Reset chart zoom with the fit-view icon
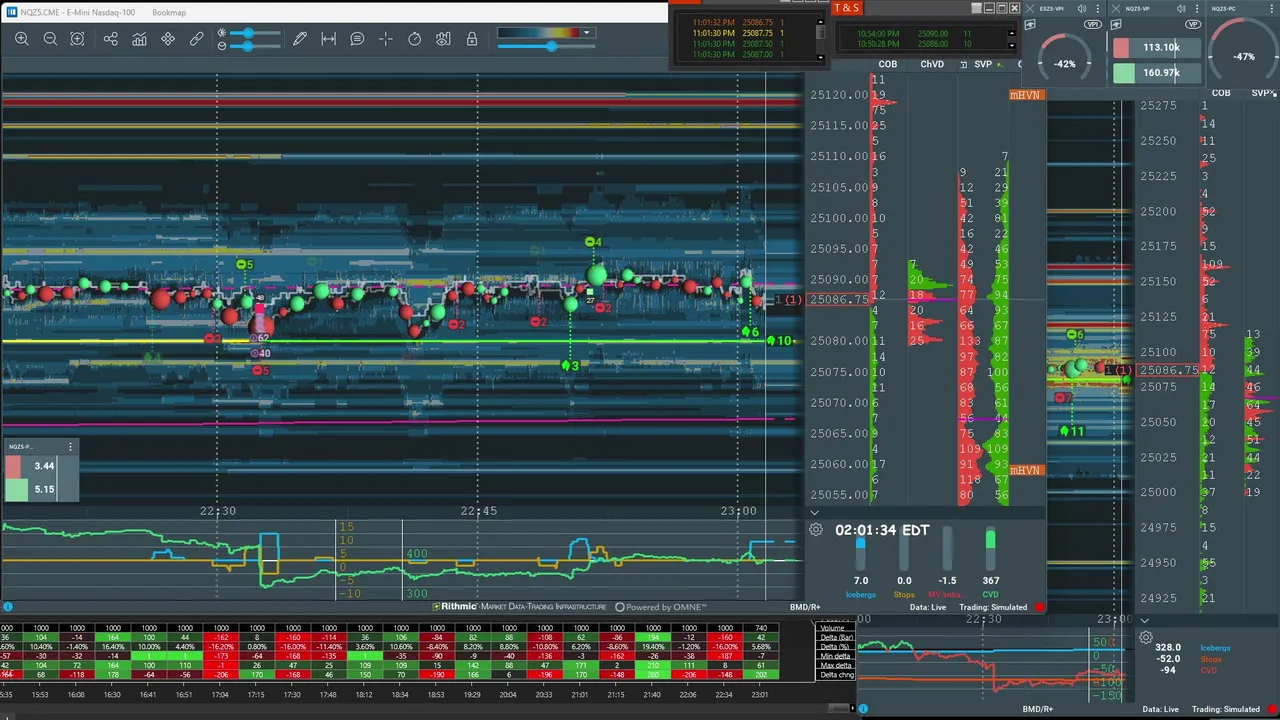 tap(77, 39)
